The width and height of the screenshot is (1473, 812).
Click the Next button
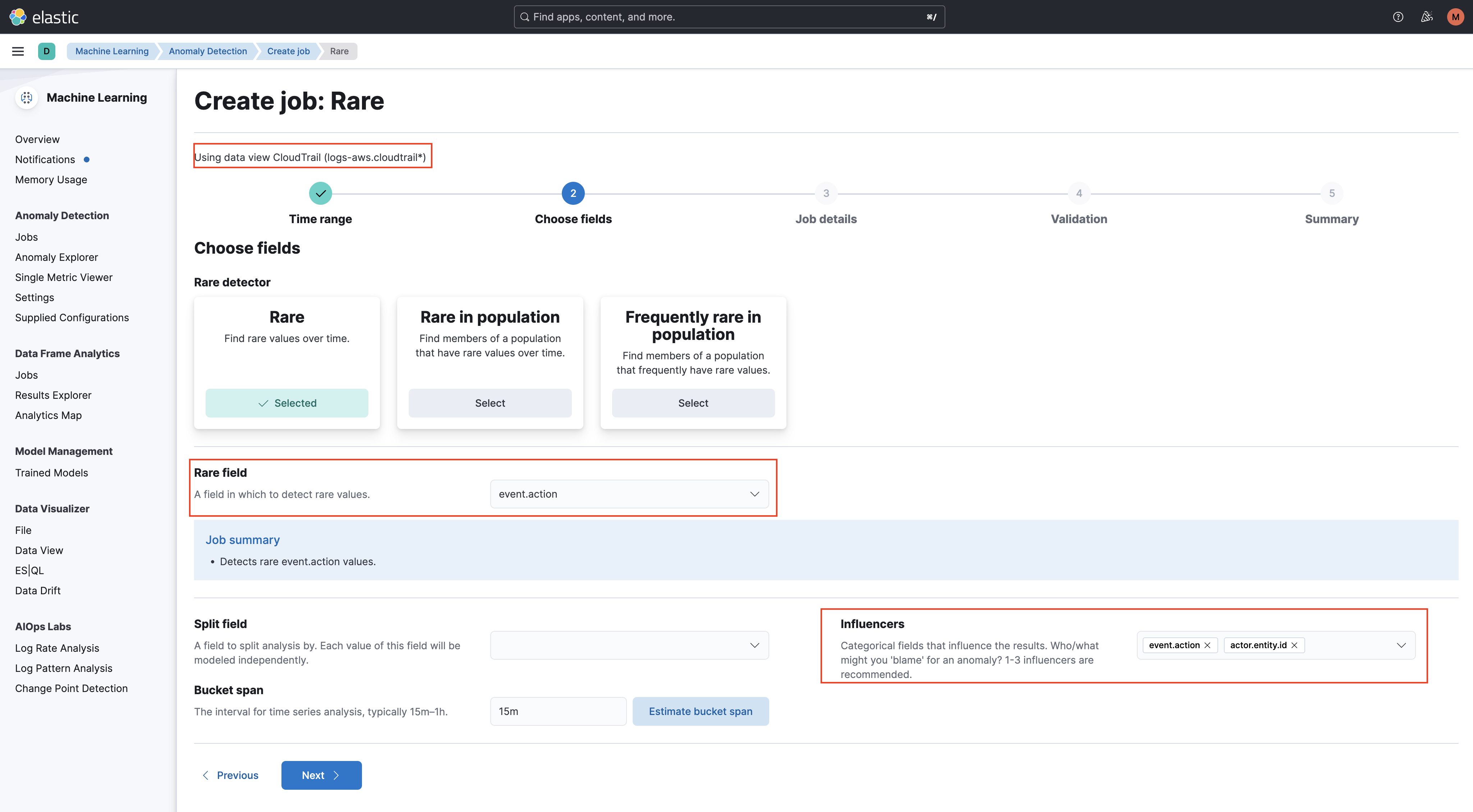(x=321, y=775)
